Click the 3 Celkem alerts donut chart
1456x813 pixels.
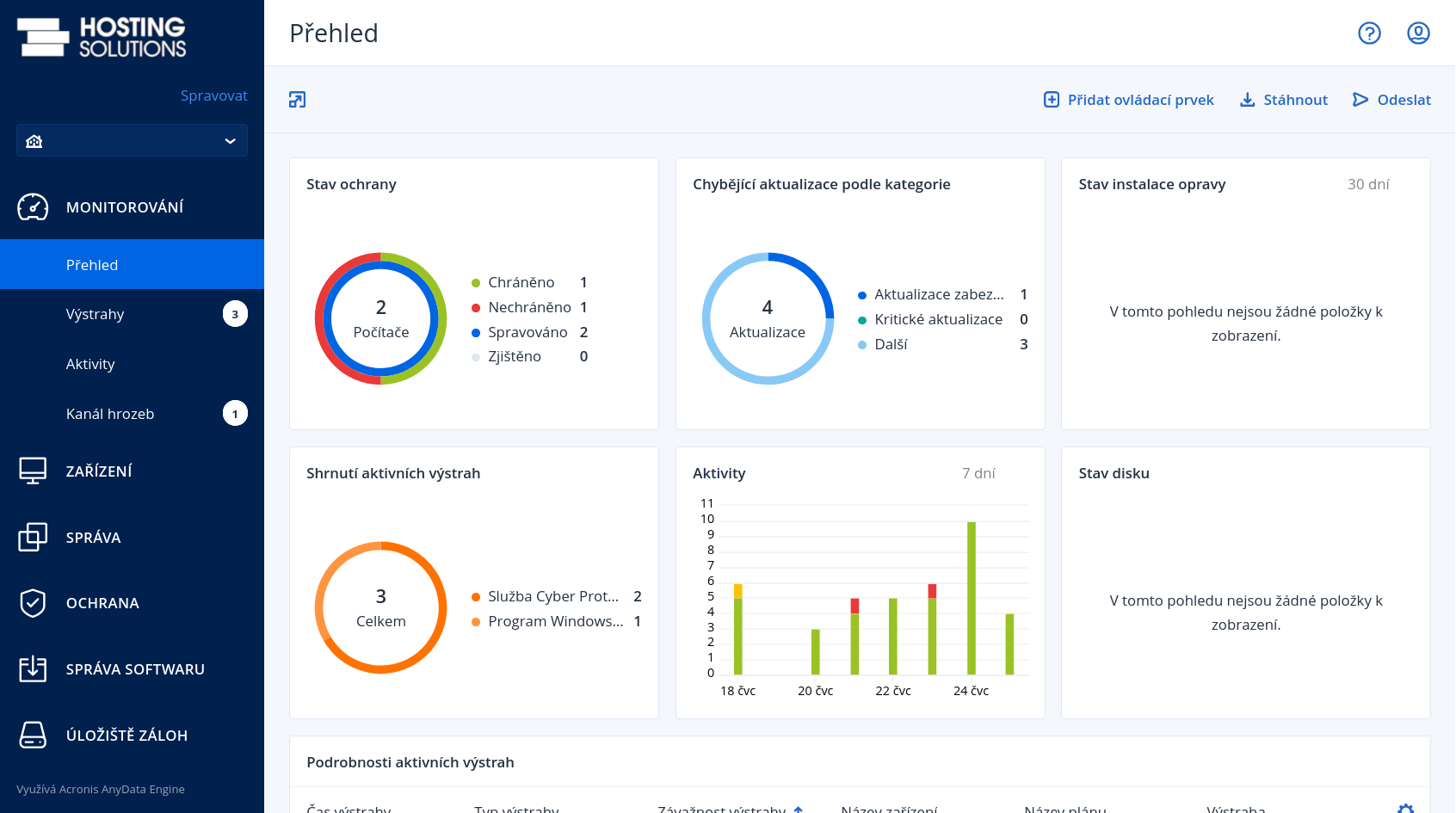(x=381, y=607)
